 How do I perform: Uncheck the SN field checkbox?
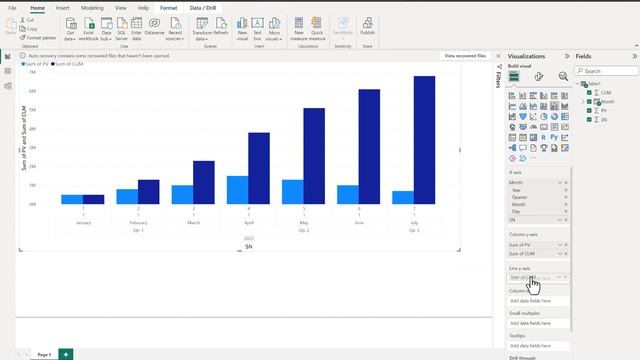click(x=589, y=120)
